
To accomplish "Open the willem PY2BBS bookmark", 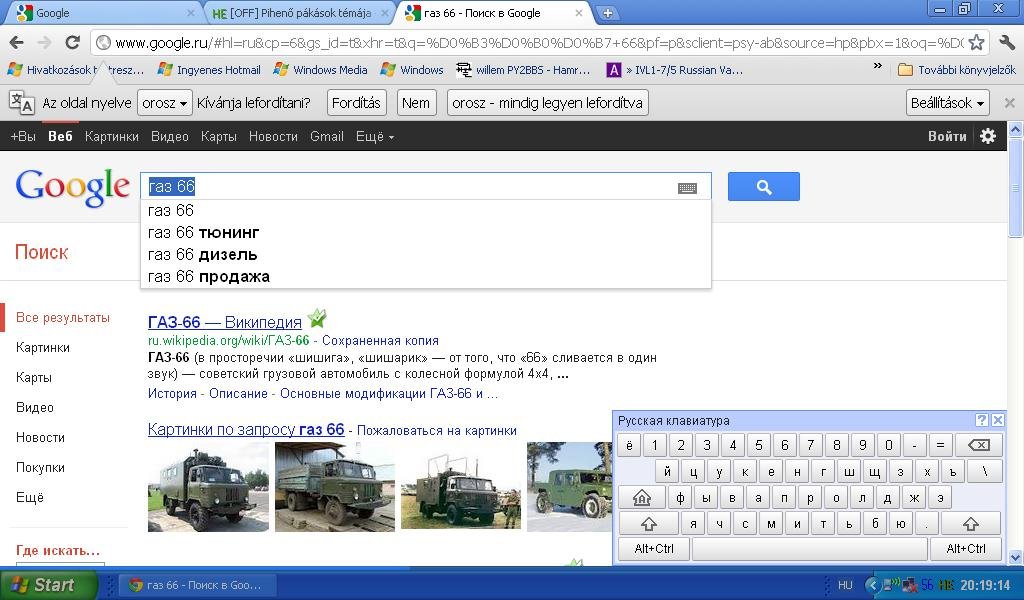I will (523, 70).
